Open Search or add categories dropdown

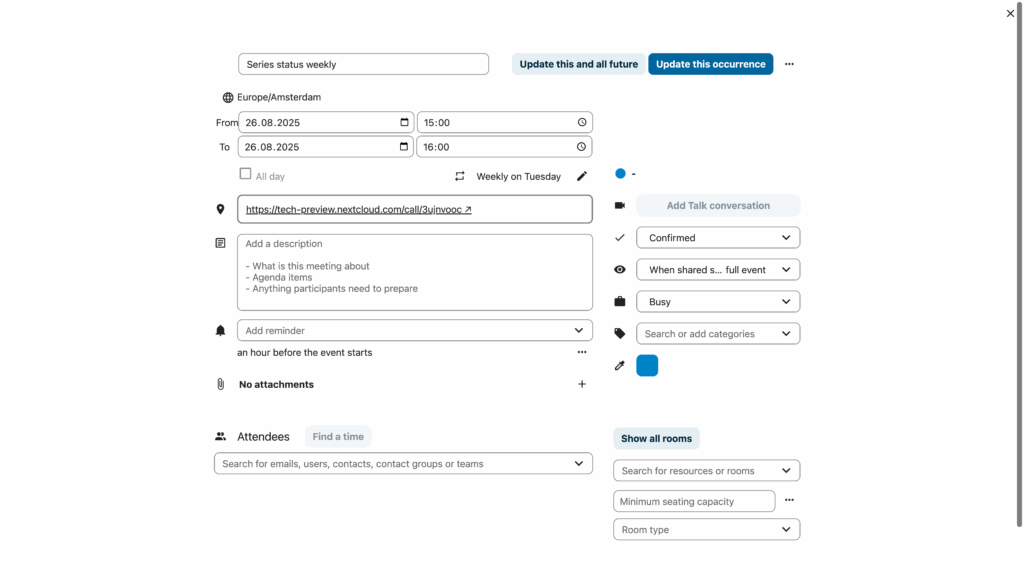point(717,333)
